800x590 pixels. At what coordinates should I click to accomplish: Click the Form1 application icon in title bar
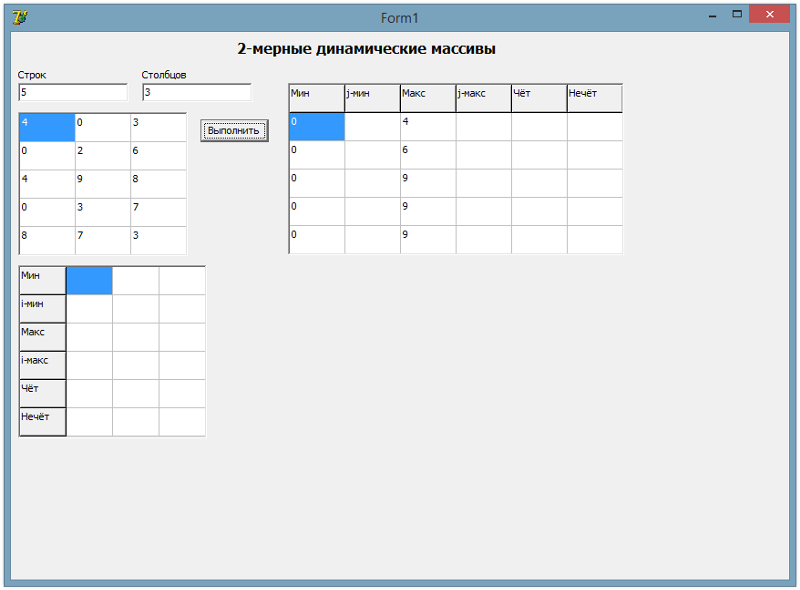coord(19,17)
